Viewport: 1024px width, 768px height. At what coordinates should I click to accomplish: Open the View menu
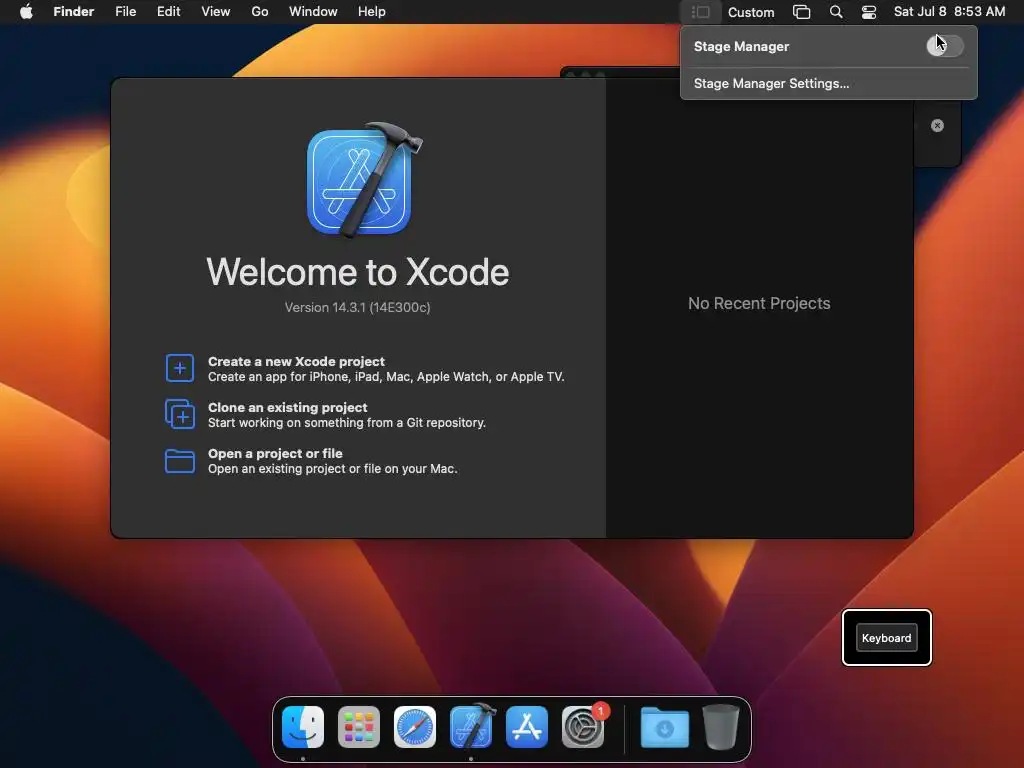216,12
